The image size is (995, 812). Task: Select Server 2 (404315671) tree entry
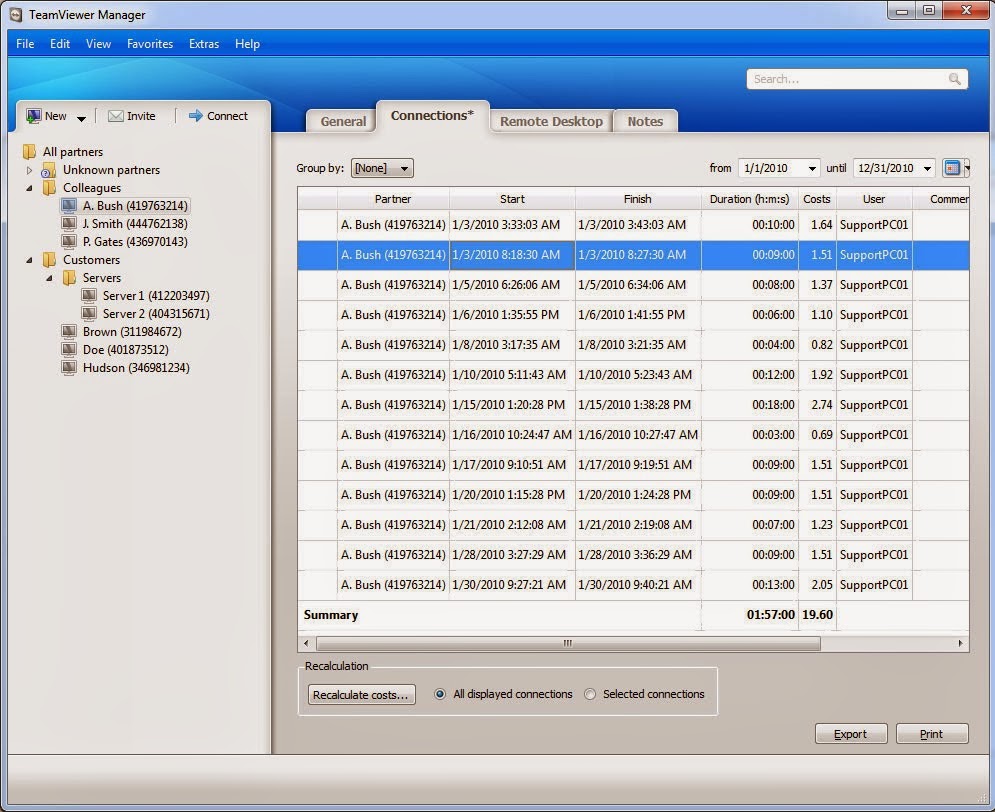click(x=156, y=314)
